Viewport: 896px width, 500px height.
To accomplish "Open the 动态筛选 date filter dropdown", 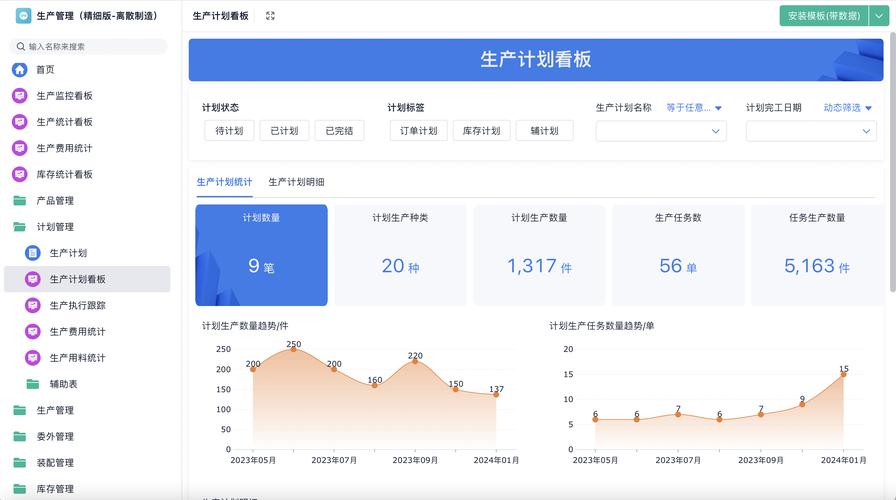I will [x=847, y=107].
